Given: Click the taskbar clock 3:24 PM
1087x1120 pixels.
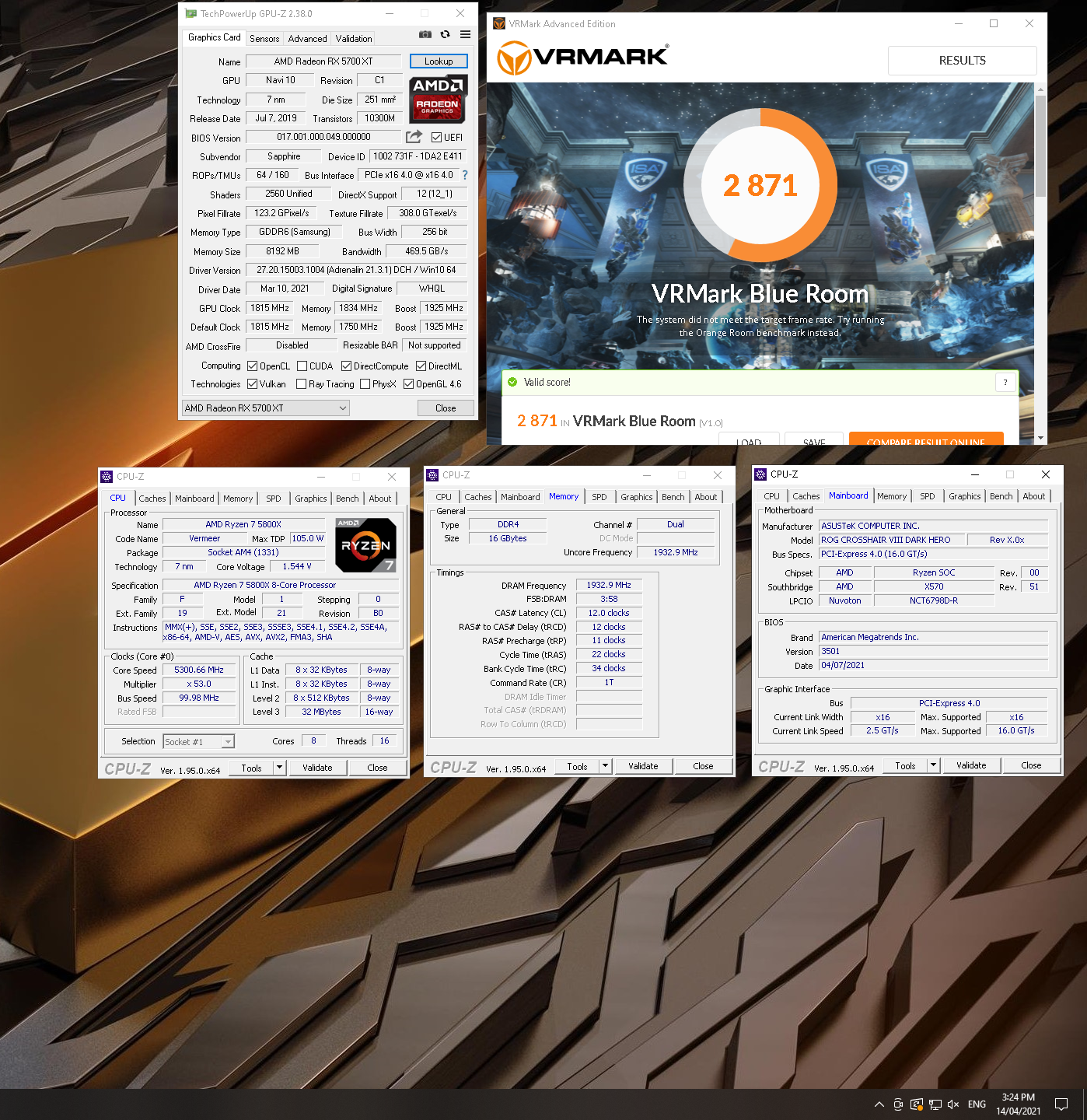Looking at the screenshot, I should [1018, 1097].
